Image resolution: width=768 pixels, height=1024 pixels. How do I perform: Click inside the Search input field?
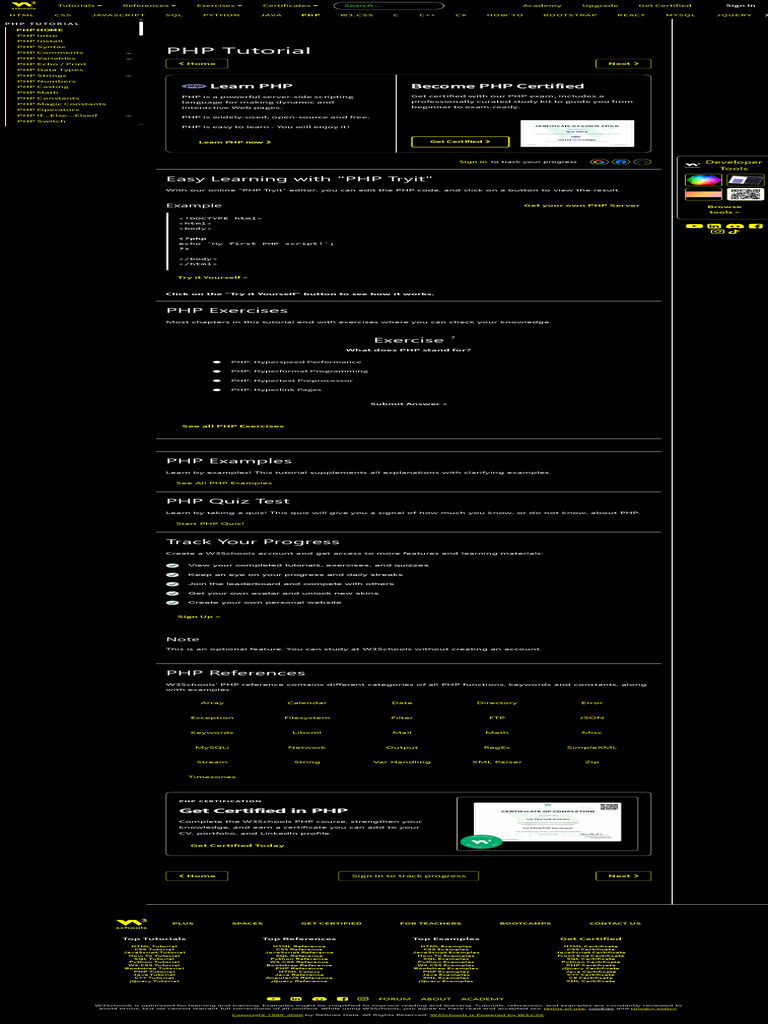click(x=389, y=6)
